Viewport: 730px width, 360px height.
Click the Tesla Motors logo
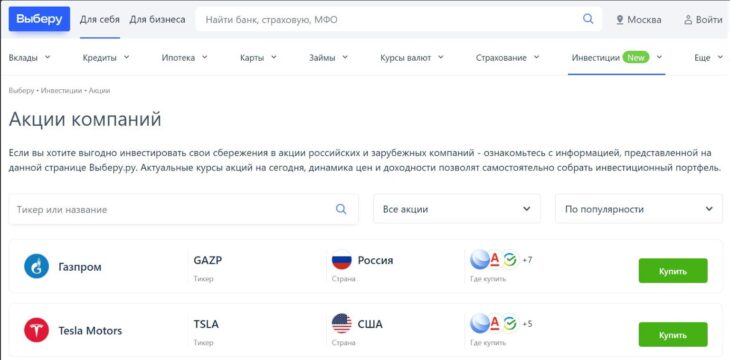coord(36,330)
